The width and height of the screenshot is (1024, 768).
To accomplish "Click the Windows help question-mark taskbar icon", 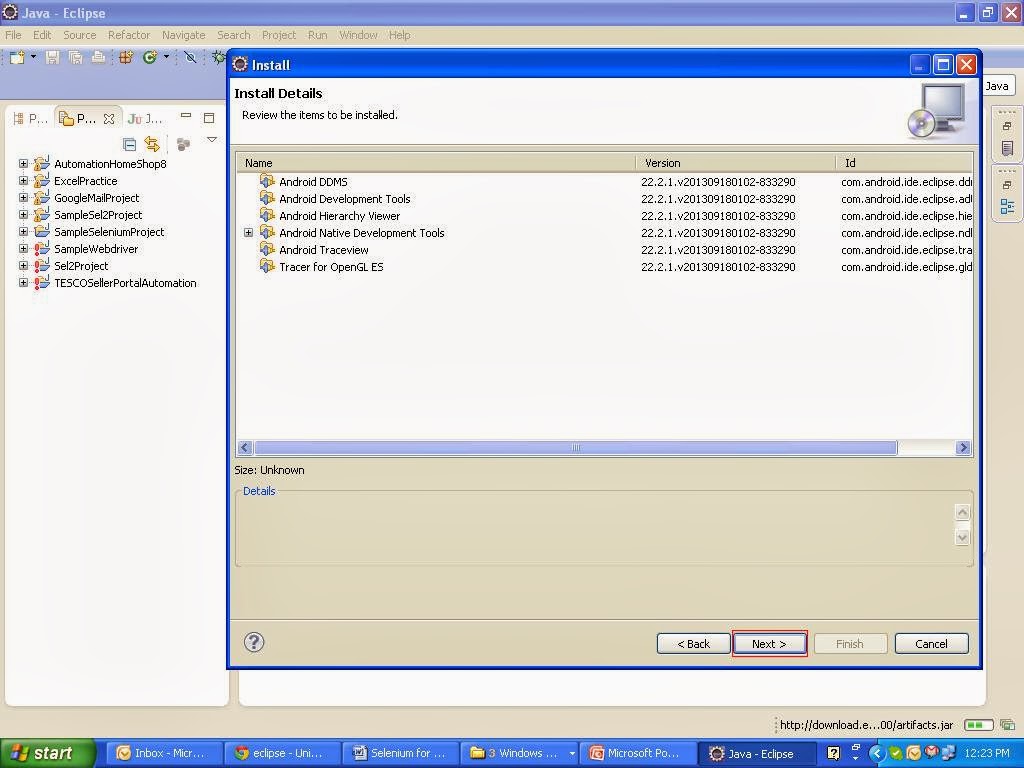I will pyautogui.click(x=833, y=753).
